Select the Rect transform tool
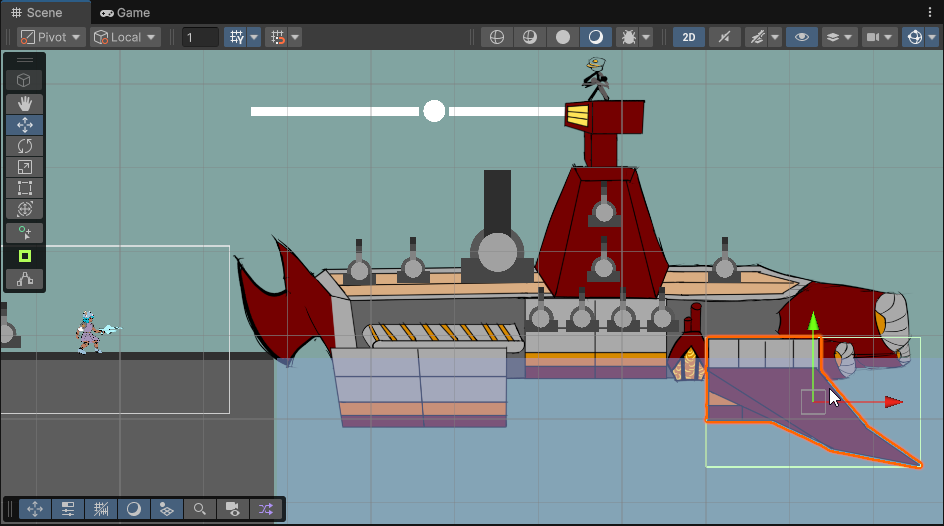 pos(25,188)
